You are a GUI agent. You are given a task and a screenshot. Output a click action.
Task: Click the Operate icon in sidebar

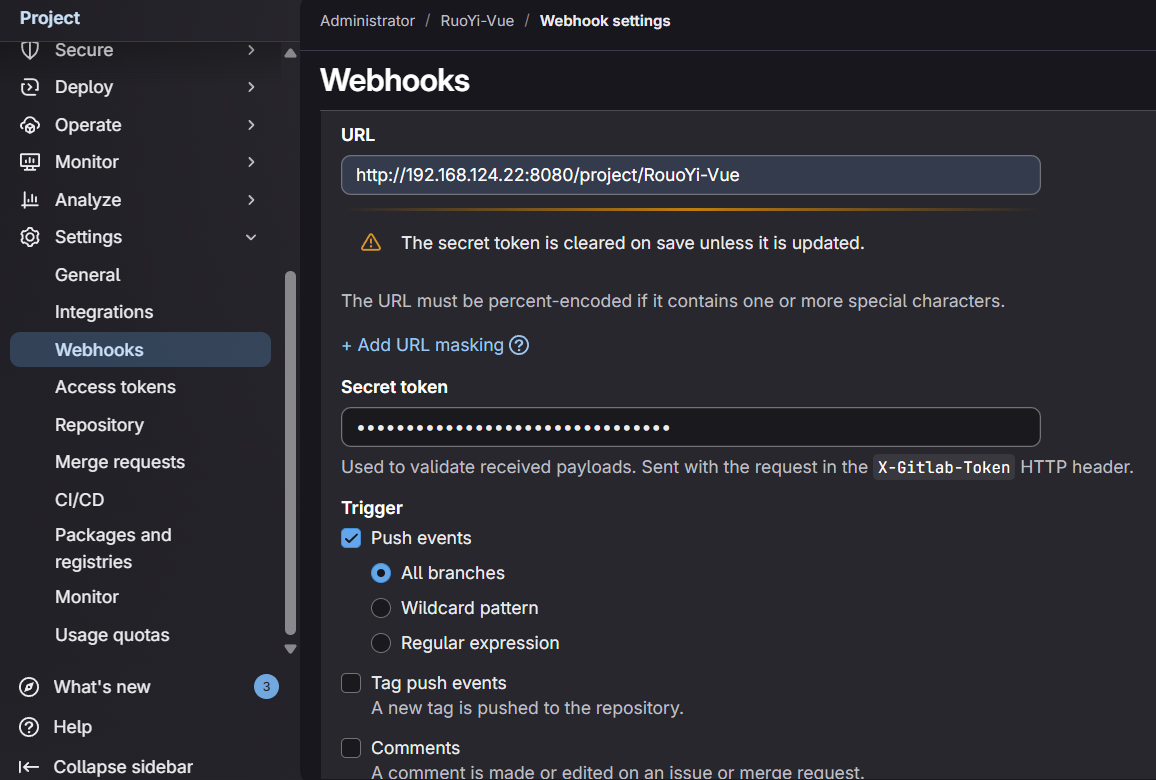click(29, 125)
